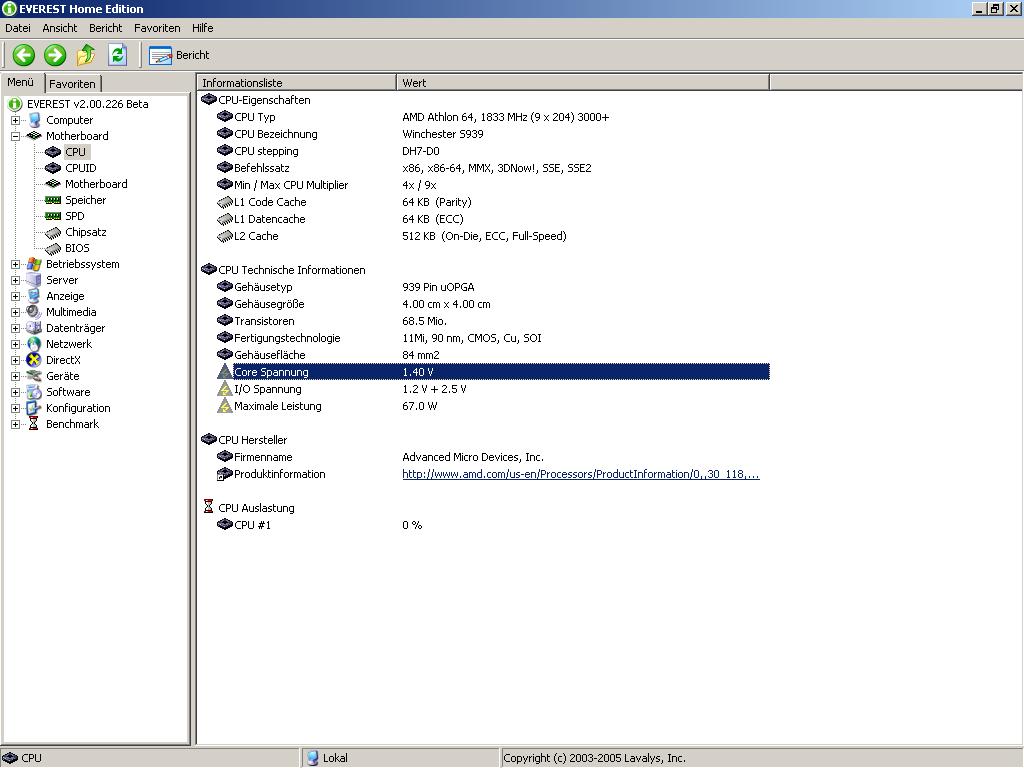1024x768 pixels.
Task: Click the Multimedia speaker icon in tree
Action: tap(34, 312)
